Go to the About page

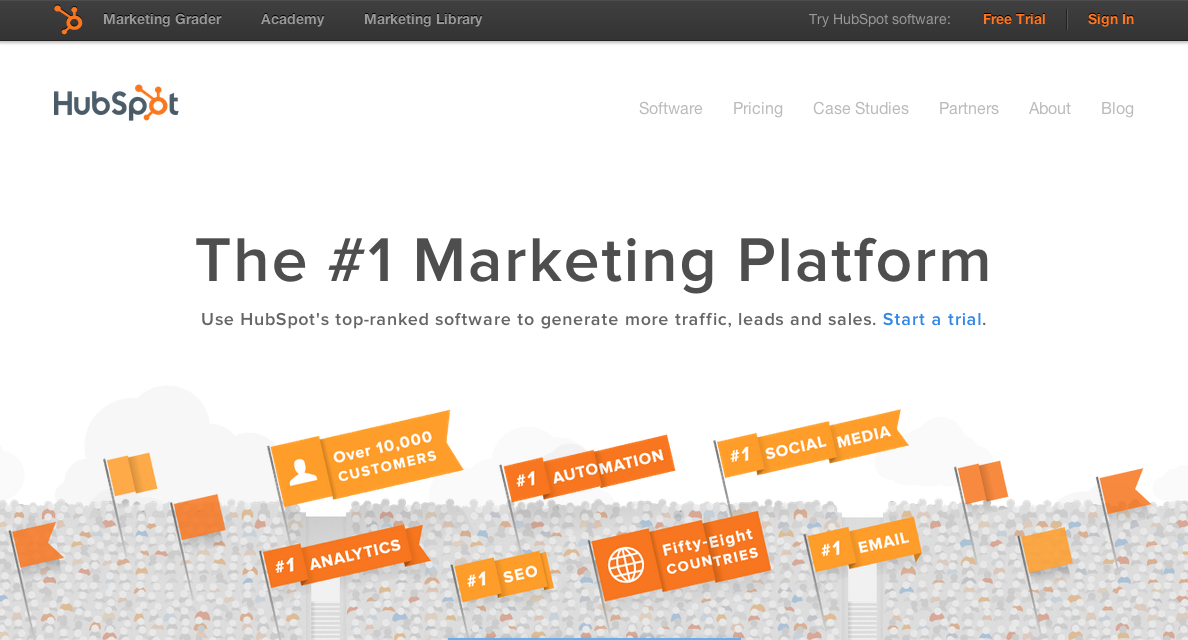coord(1049,108)
